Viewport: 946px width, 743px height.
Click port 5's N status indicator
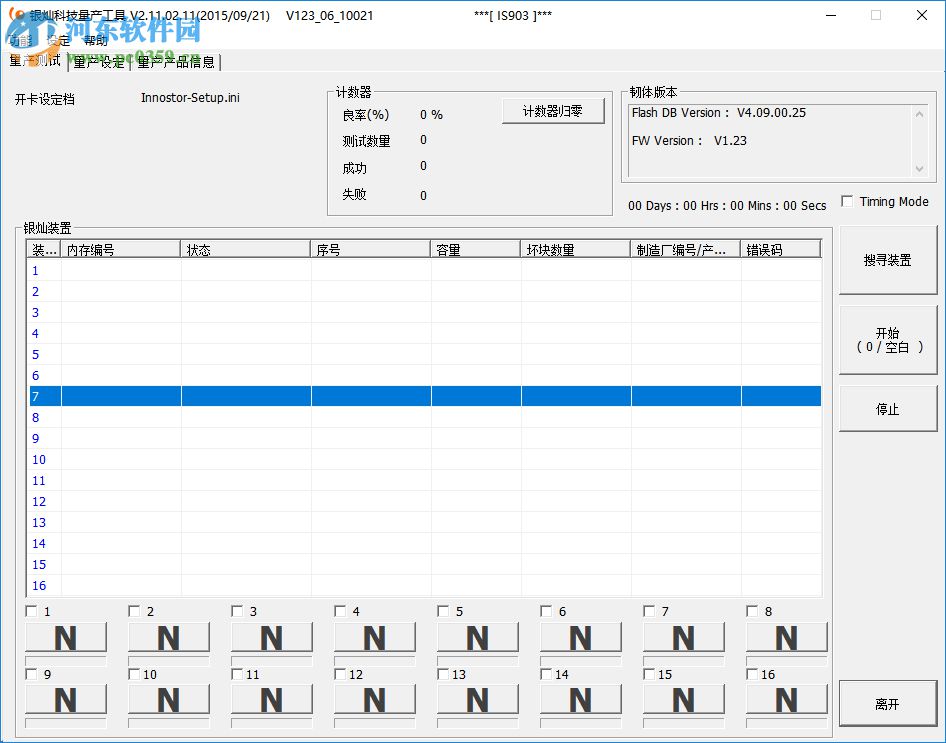tap(477, 637)
